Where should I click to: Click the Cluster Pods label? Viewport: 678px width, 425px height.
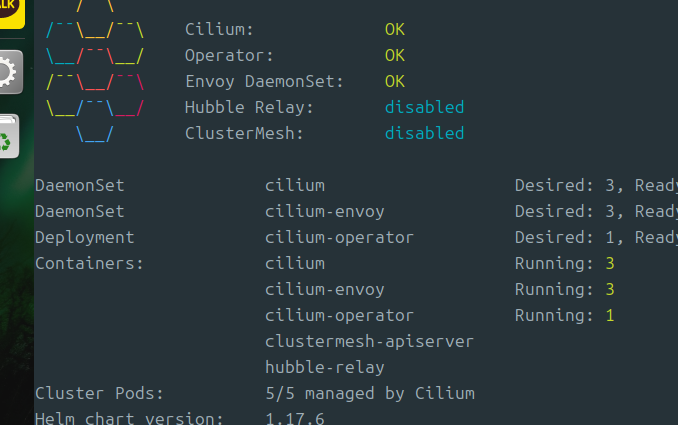pos(99,393)
